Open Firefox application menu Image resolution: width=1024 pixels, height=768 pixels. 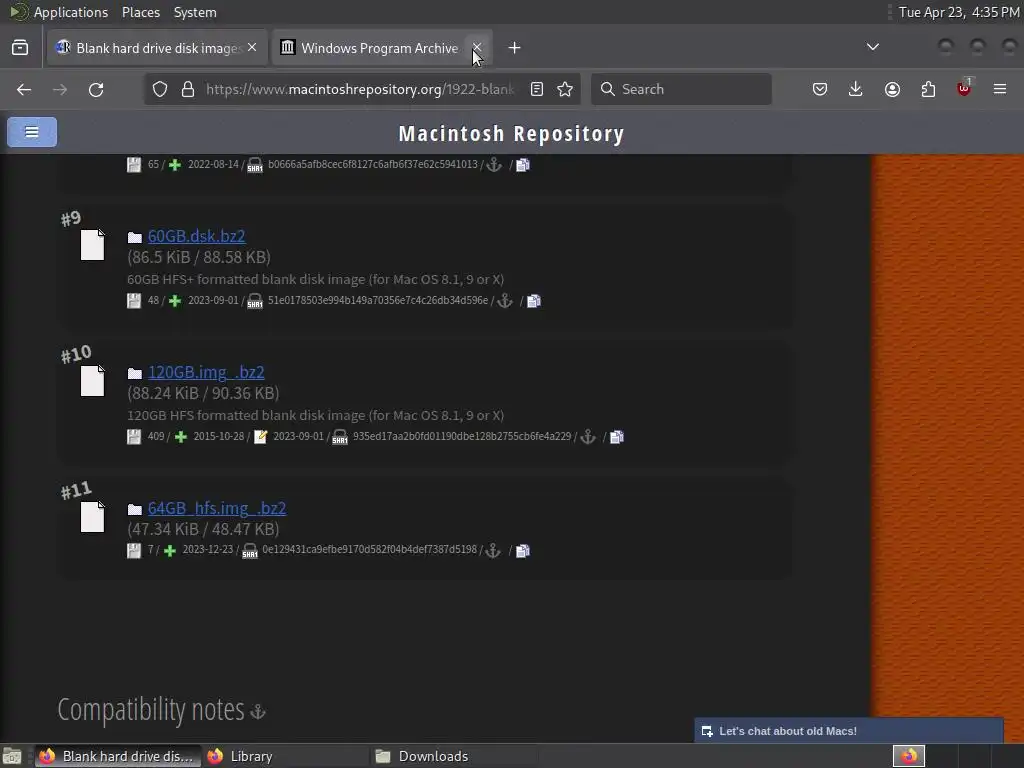click(1000, 89)
